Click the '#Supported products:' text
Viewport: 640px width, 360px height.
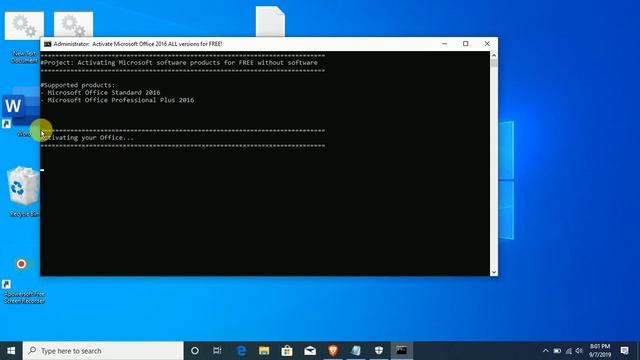click(78, 85)
